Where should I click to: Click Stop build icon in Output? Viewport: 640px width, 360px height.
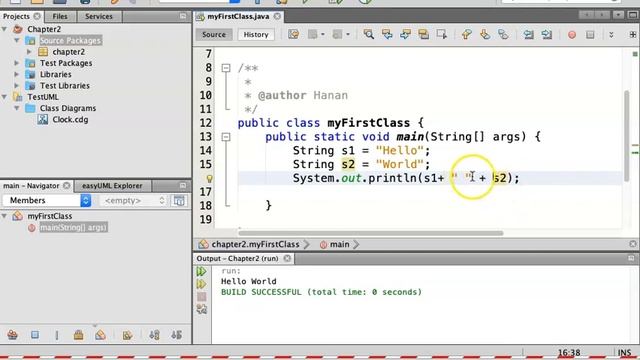click(202, 297)
